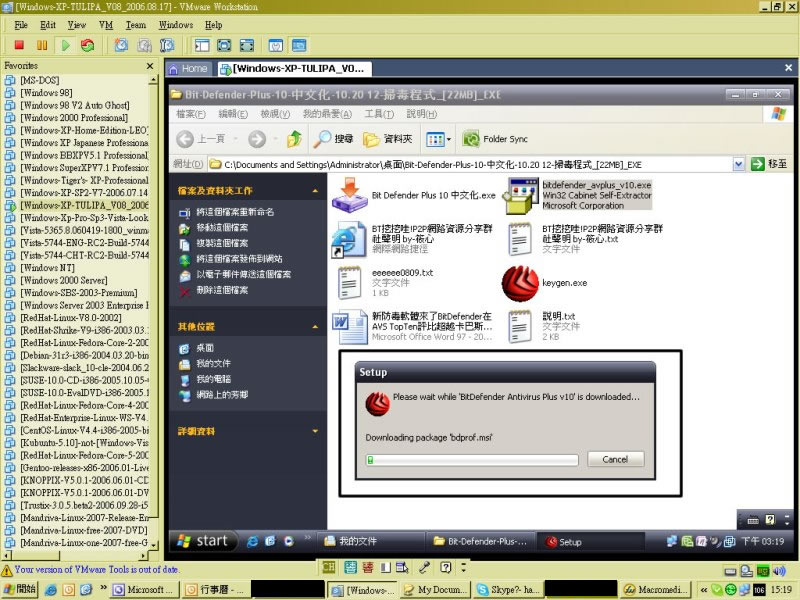Select the red keygen.exe icon
Viewport: 800px width, 600px height.
(x=520, y=283)
